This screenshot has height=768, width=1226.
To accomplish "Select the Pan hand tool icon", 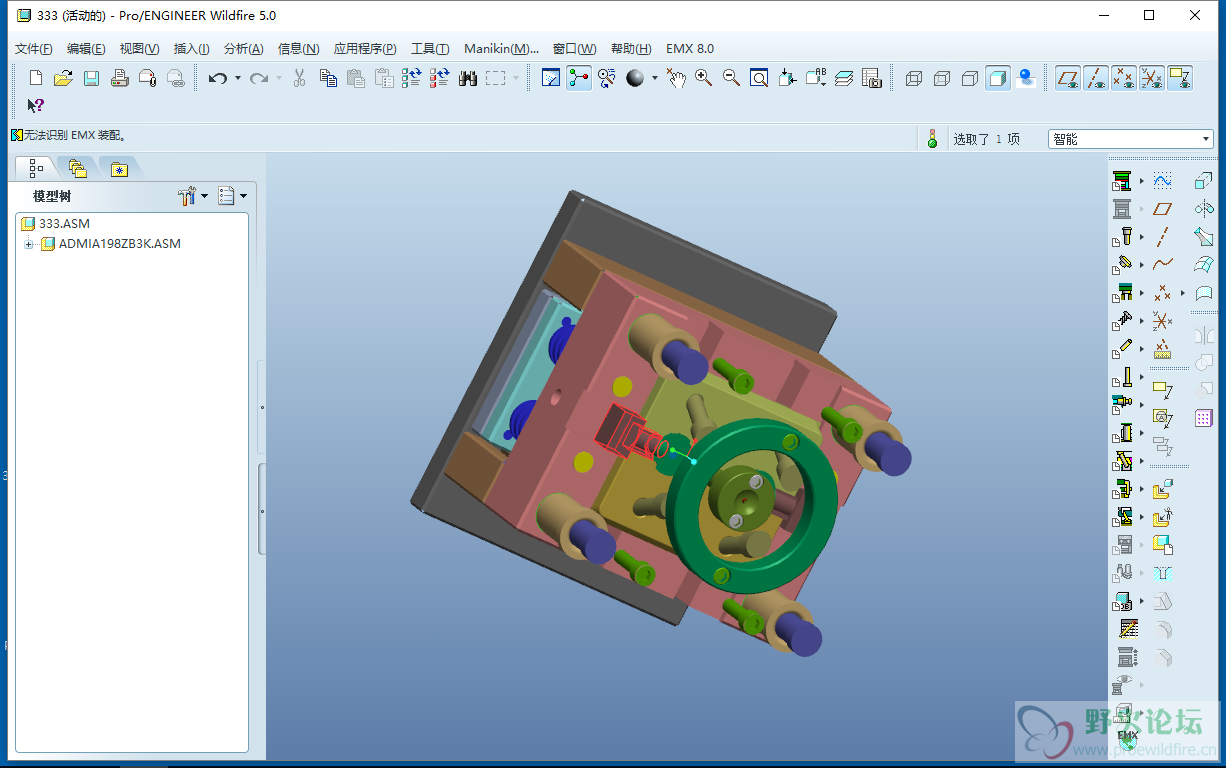I will tap(677, 78).
